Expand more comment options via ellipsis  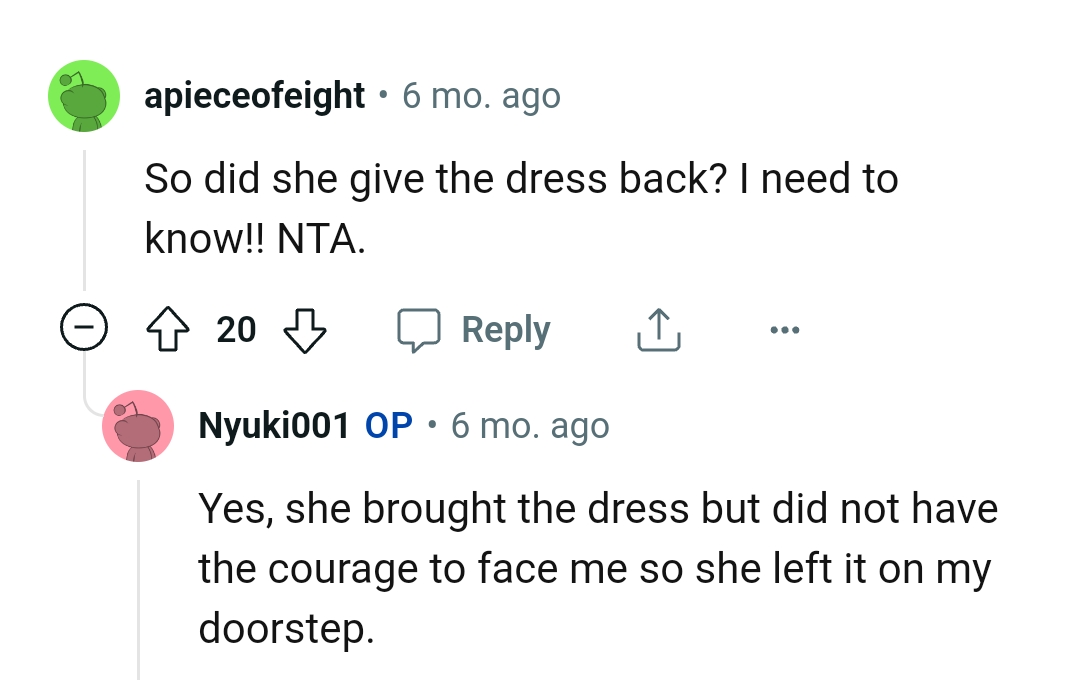pyautogui.click(x=785, y=328)
